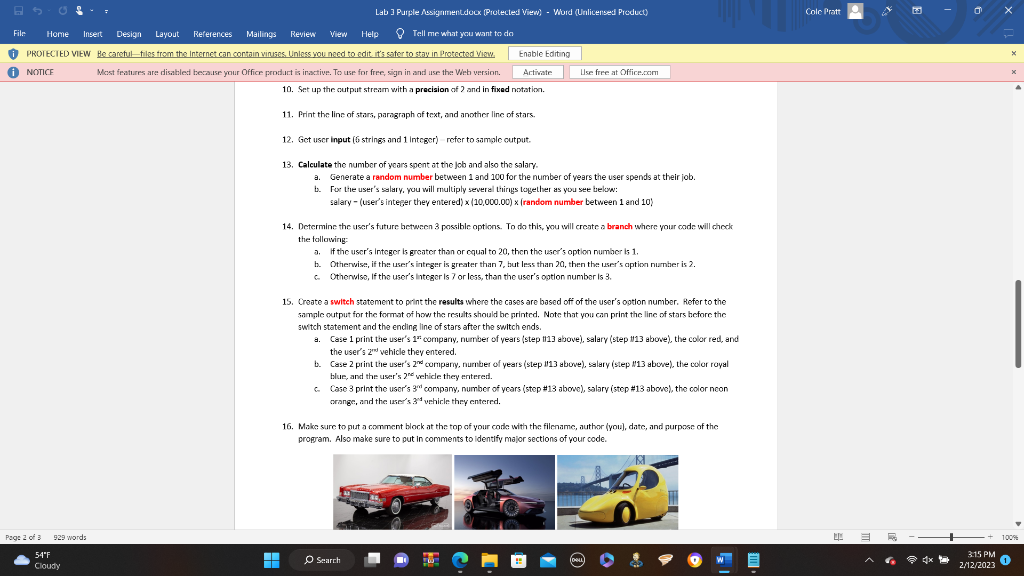Open the Layout tab
Image resolution: width=1024 pixels, height=576 pixels.
(167, 33)
